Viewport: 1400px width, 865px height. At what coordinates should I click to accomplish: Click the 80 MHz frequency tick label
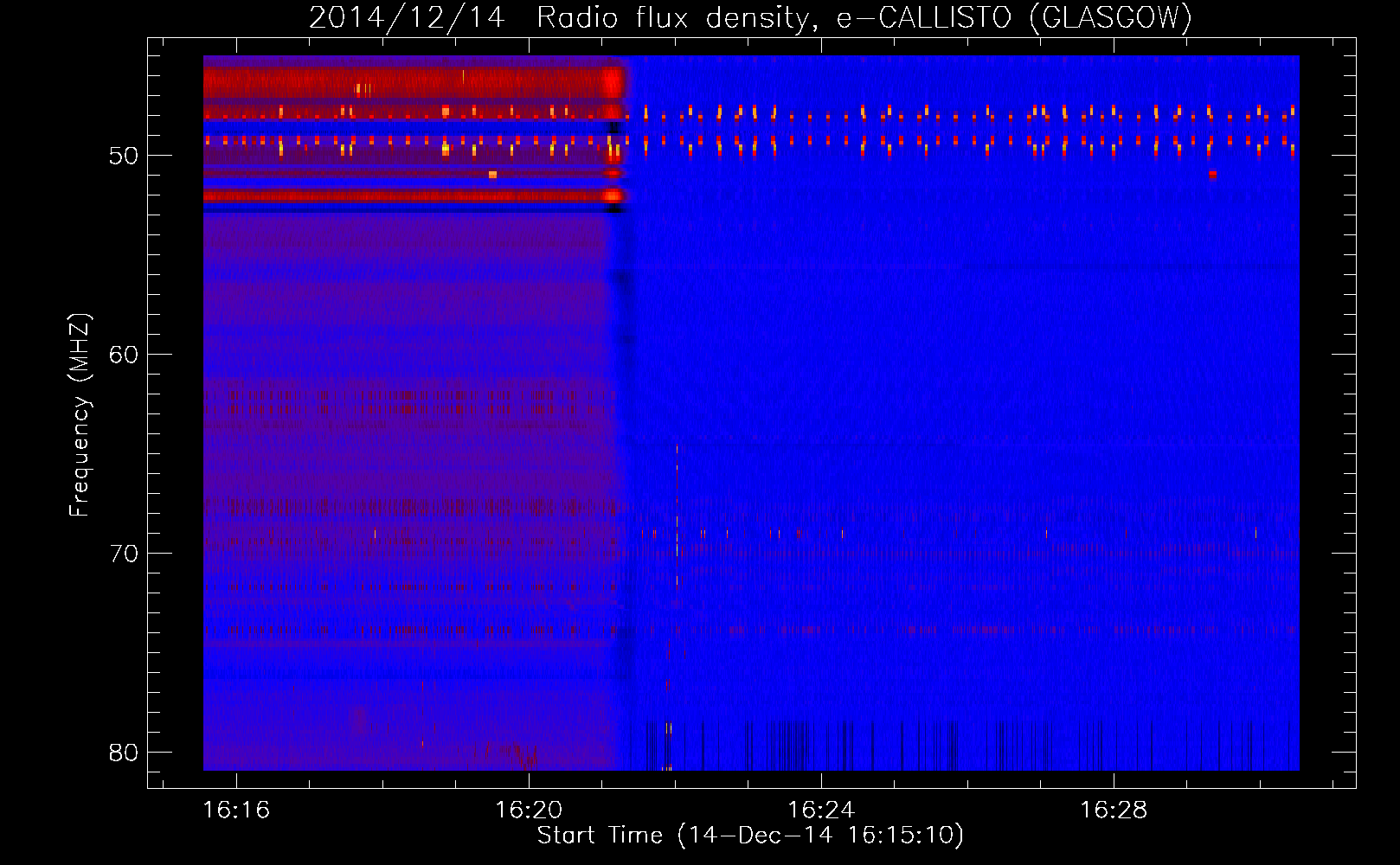124,753
